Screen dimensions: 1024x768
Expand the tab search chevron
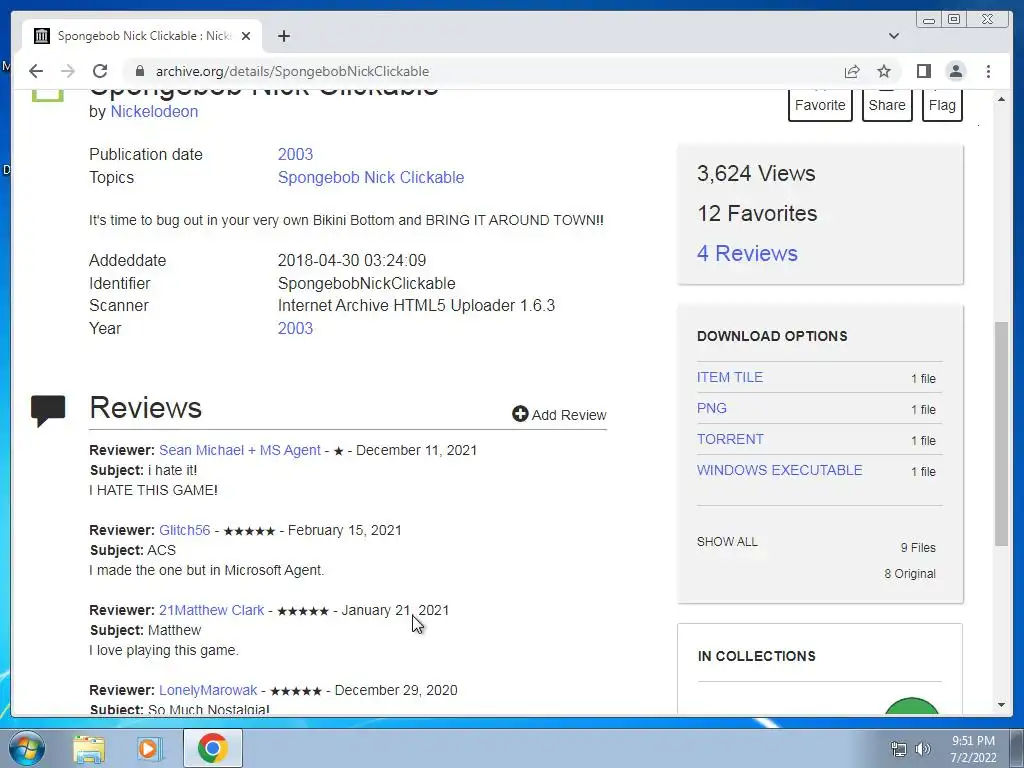pos(894,36)
